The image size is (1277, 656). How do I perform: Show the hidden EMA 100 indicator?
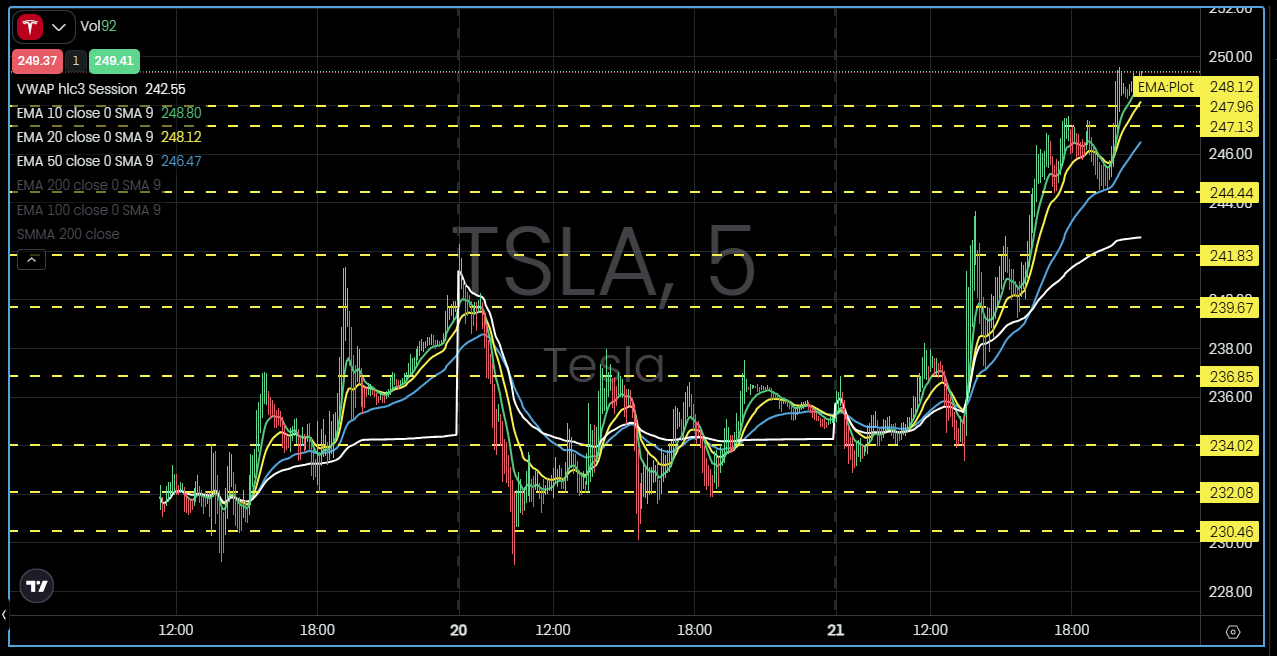(88, 210)
